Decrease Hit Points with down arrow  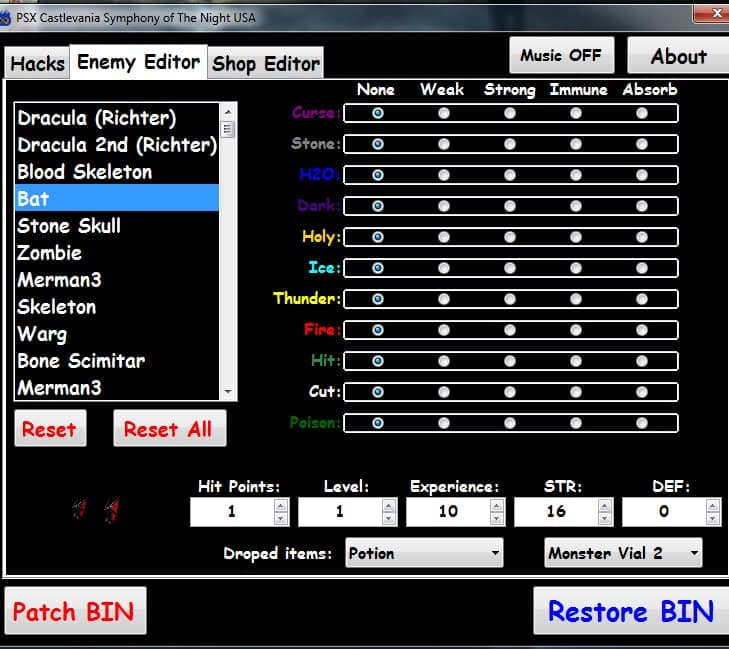coord(281,518)
